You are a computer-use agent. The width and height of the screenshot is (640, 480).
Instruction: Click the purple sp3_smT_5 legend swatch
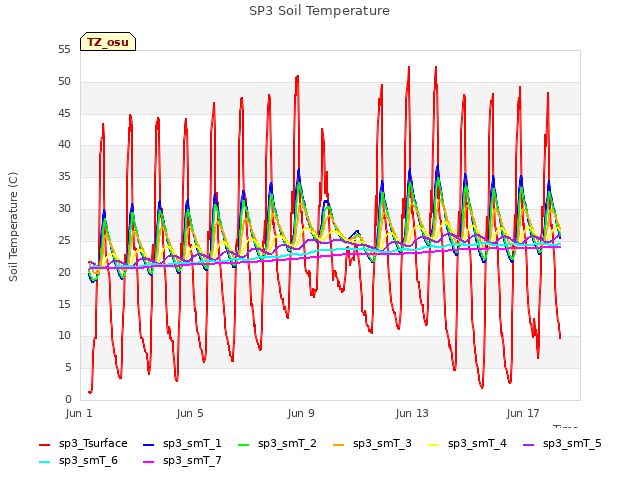[529, 444]
